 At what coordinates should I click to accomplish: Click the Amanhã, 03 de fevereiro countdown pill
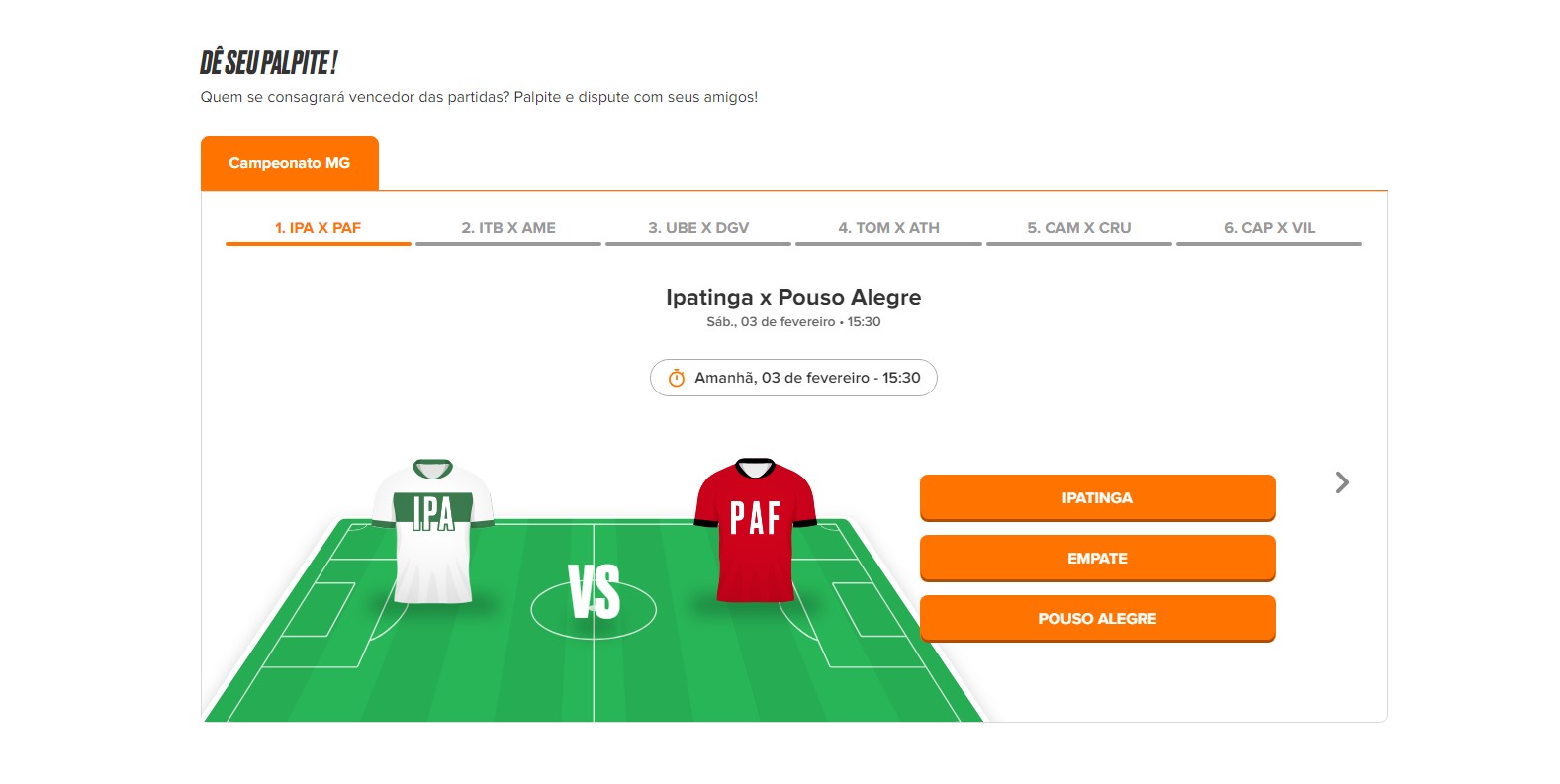coord(793,378)
